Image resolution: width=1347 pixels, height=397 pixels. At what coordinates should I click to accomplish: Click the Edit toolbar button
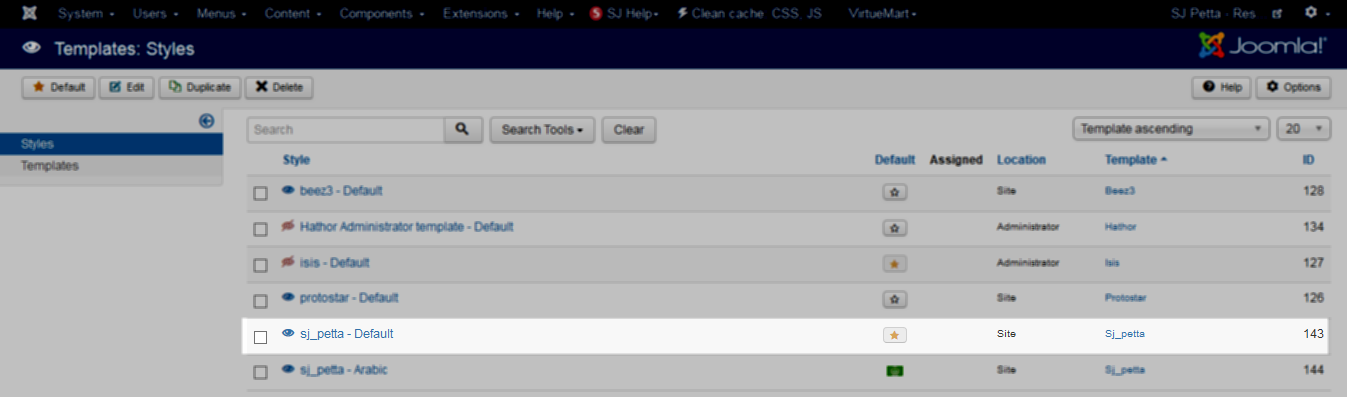127,88
